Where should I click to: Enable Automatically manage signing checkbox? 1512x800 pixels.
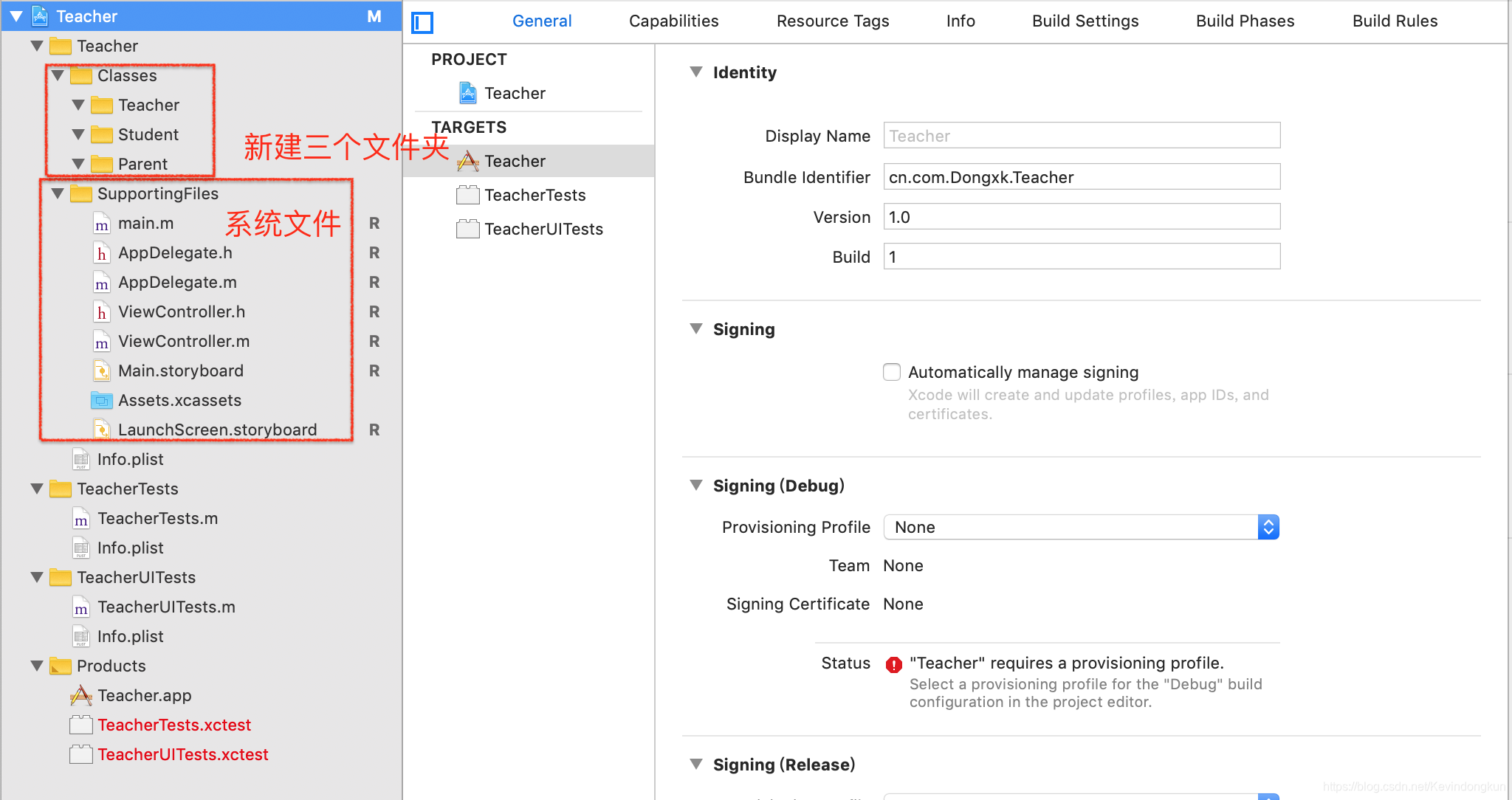click(892, 372)
